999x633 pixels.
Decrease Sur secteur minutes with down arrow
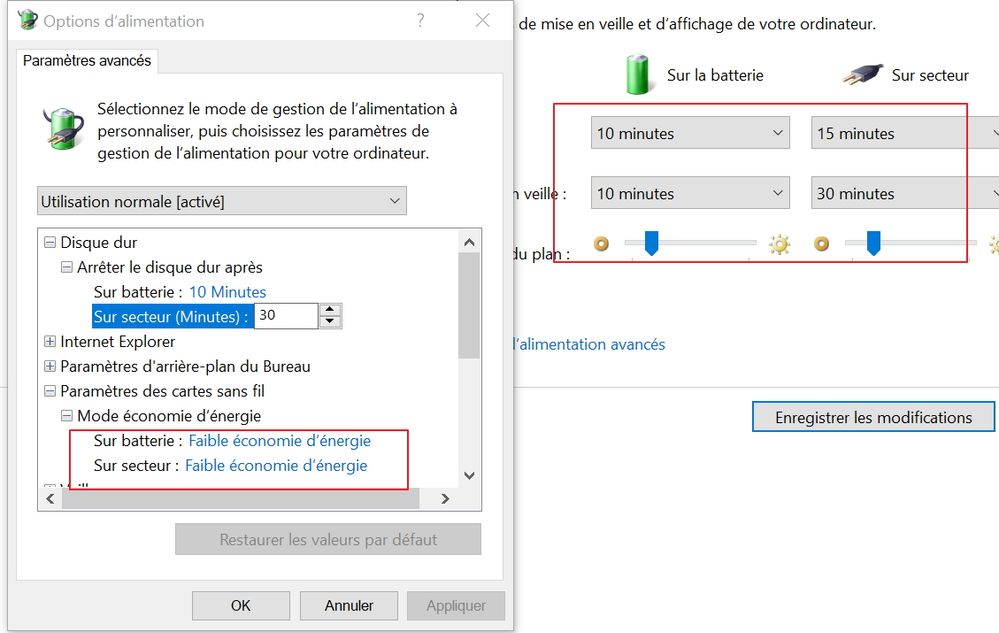(x=331, y=322)
